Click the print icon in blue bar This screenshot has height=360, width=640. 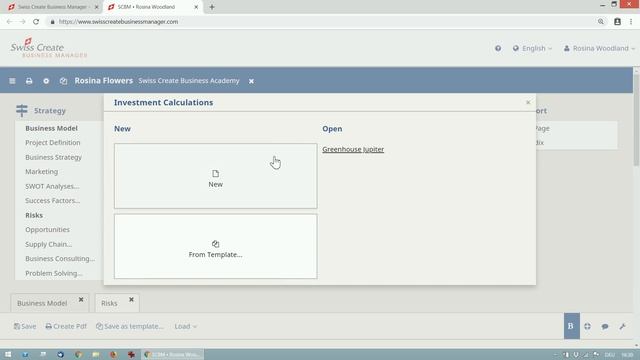[29, 81]
